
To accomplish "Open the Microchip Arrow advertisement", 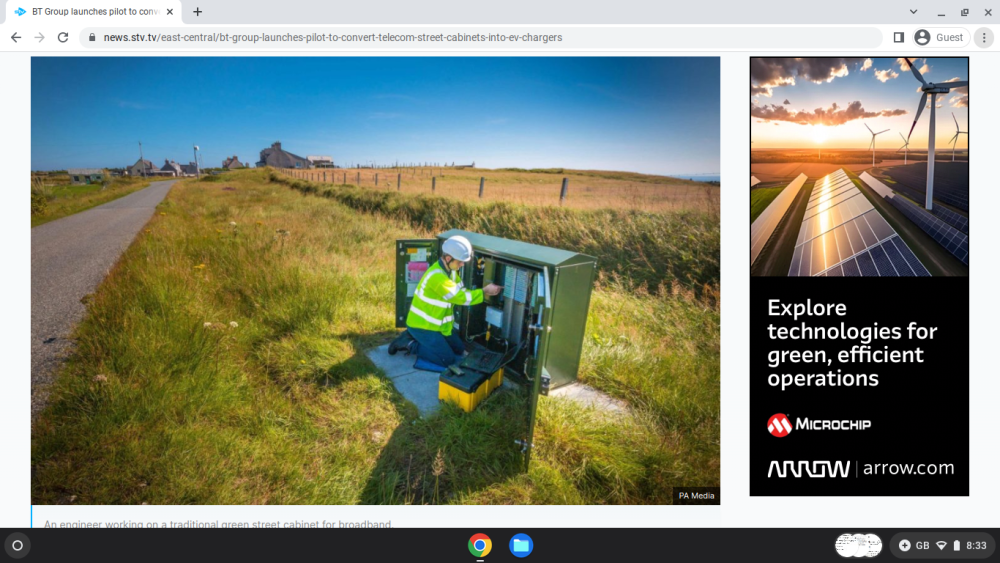I will [859, 276].
